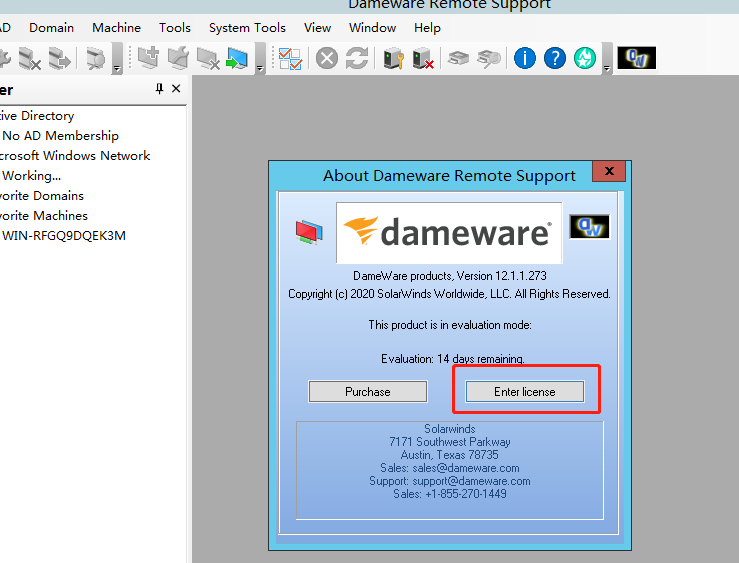This screenshot has width=739, height=563.
Task: Open the Help menu
Action: click(x=427, y=28)
